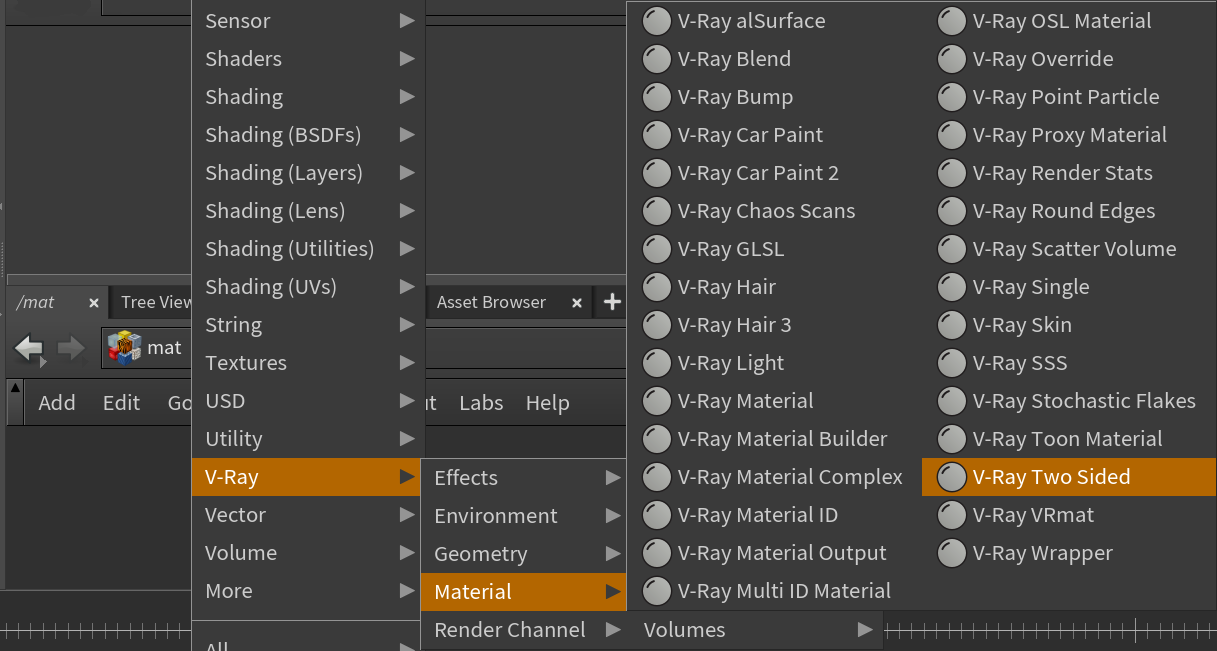Choose V-Ray Material from the list
This screenshot has height=651, width=1217.
pos(774,401)
